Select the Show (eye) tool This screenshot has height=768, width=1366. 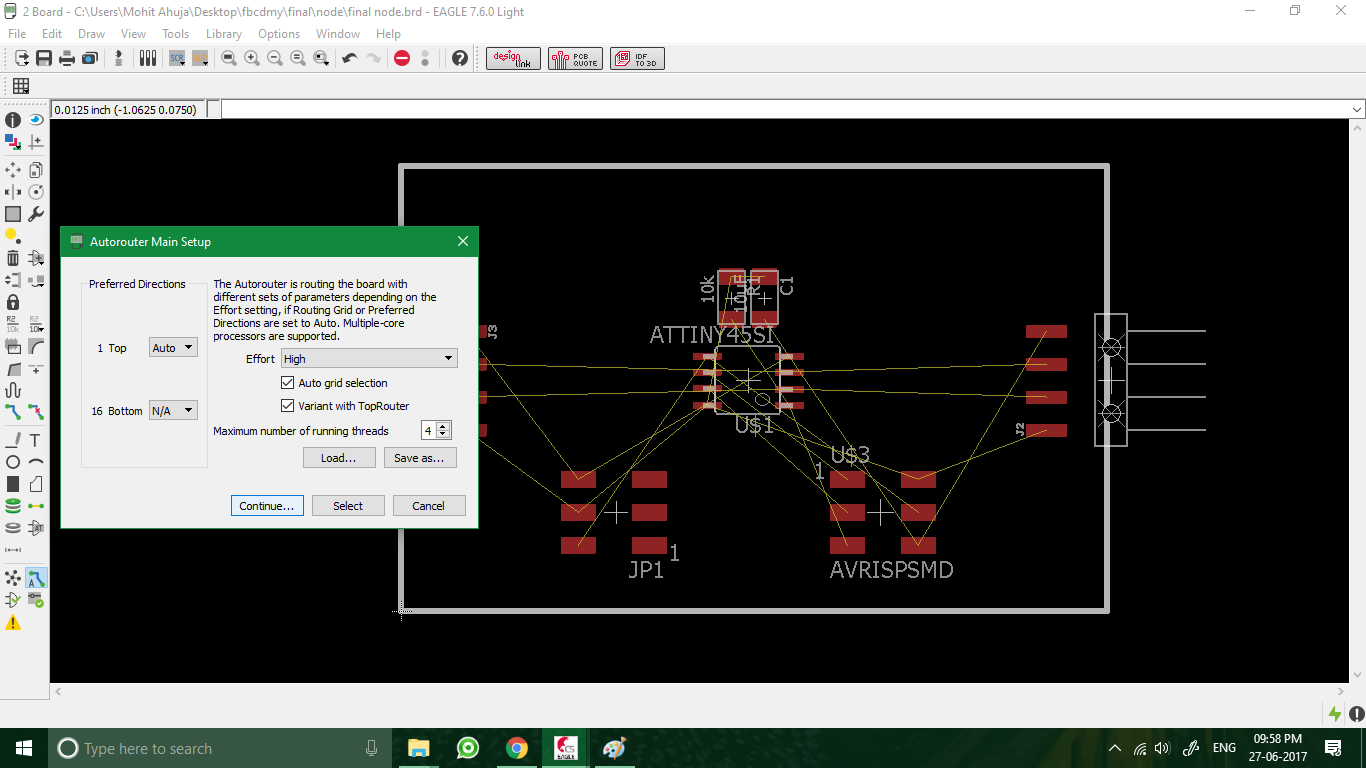(x=36, y=120)
